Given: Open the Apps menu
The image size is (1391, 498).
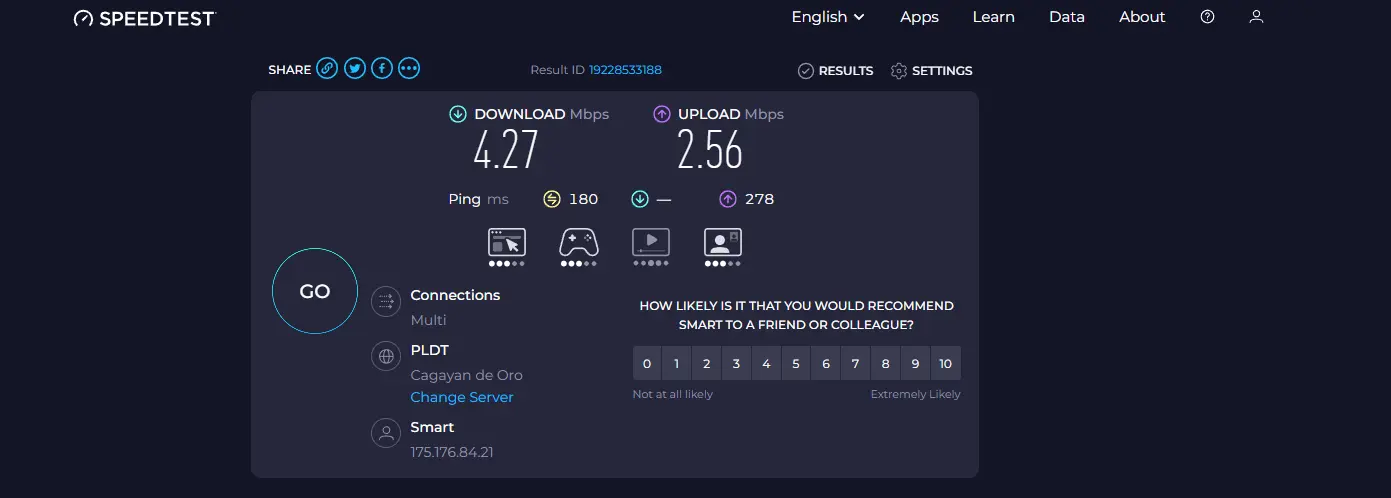Looking at the screenshot, I should (919, 17).
